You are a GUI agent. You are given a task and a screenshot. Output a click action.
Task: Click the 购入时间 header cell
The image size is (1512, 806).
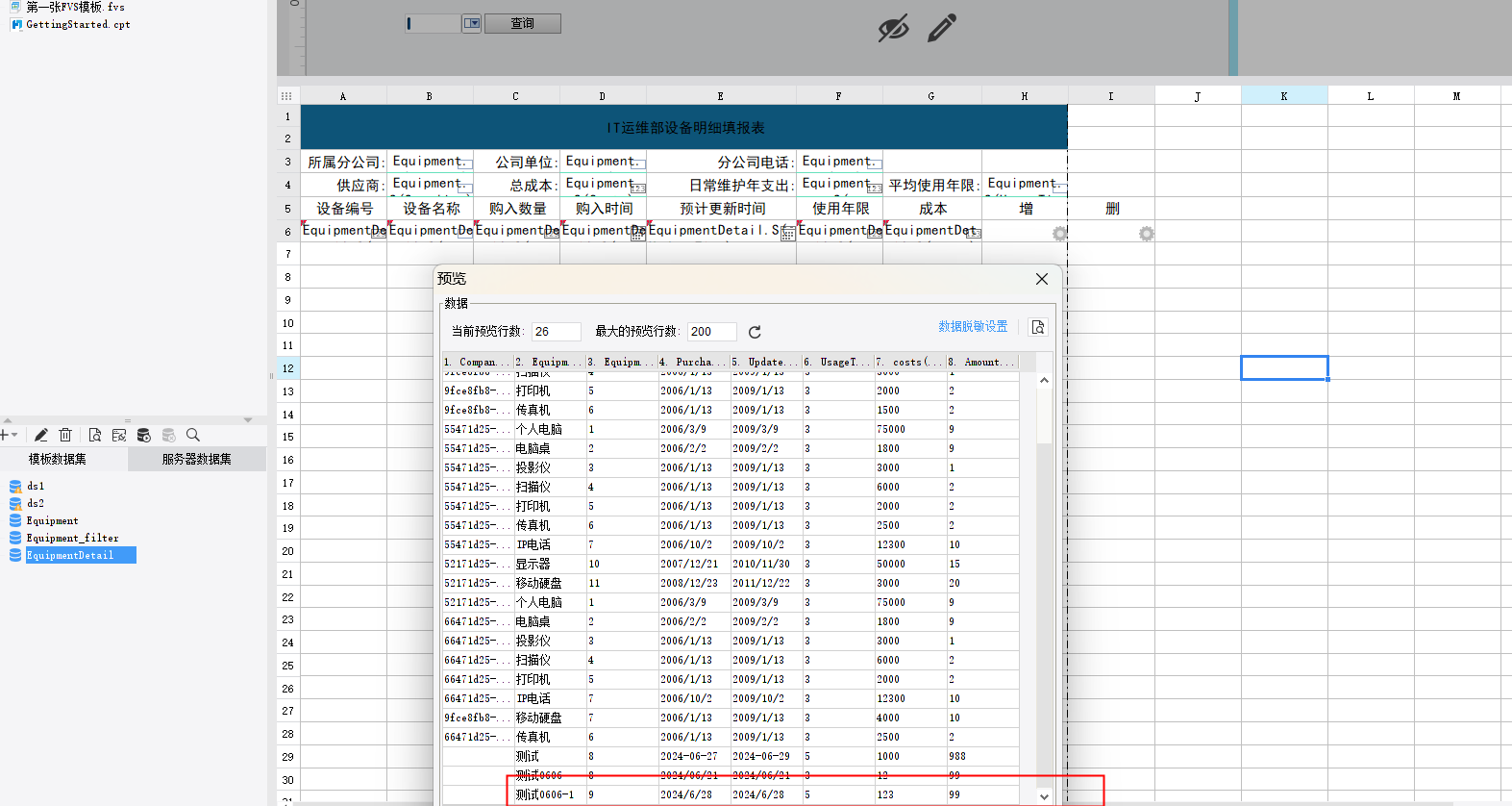[604, 209]
